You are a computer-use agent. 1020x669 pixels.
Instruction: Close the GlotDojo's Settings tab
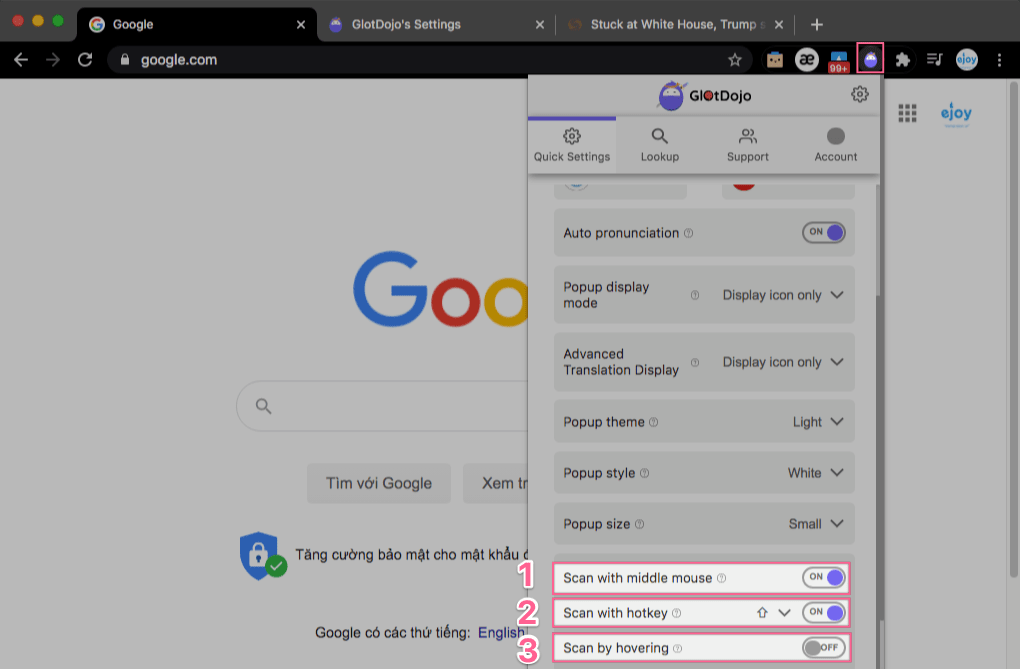(540, 25)
